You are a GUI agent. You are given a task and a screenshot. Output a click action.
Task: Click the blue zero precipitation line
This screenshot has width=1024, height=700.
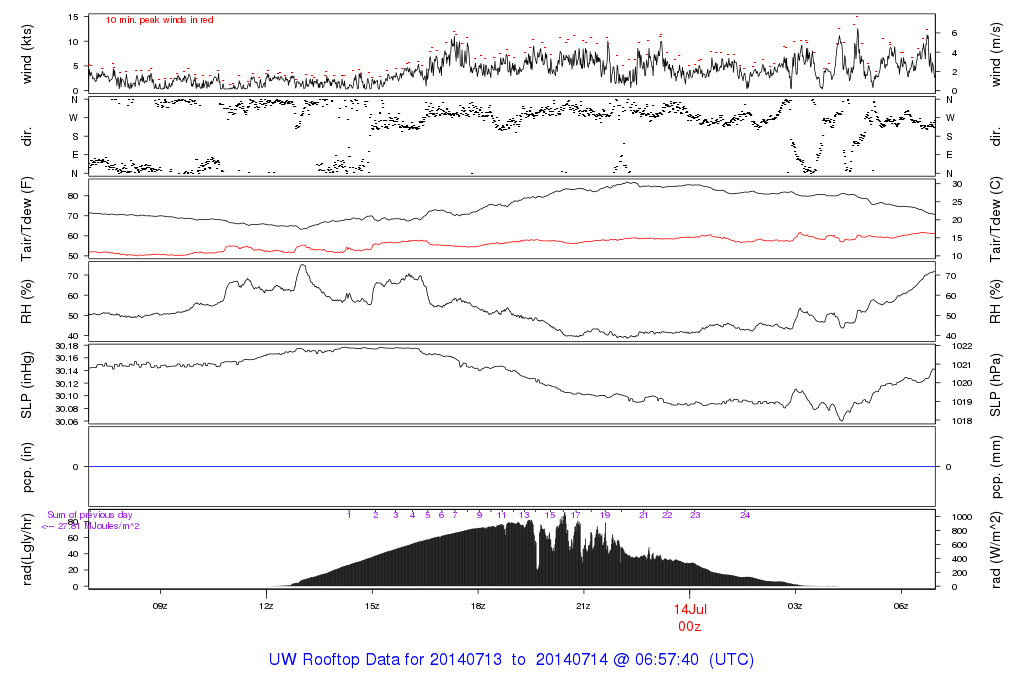511,467
